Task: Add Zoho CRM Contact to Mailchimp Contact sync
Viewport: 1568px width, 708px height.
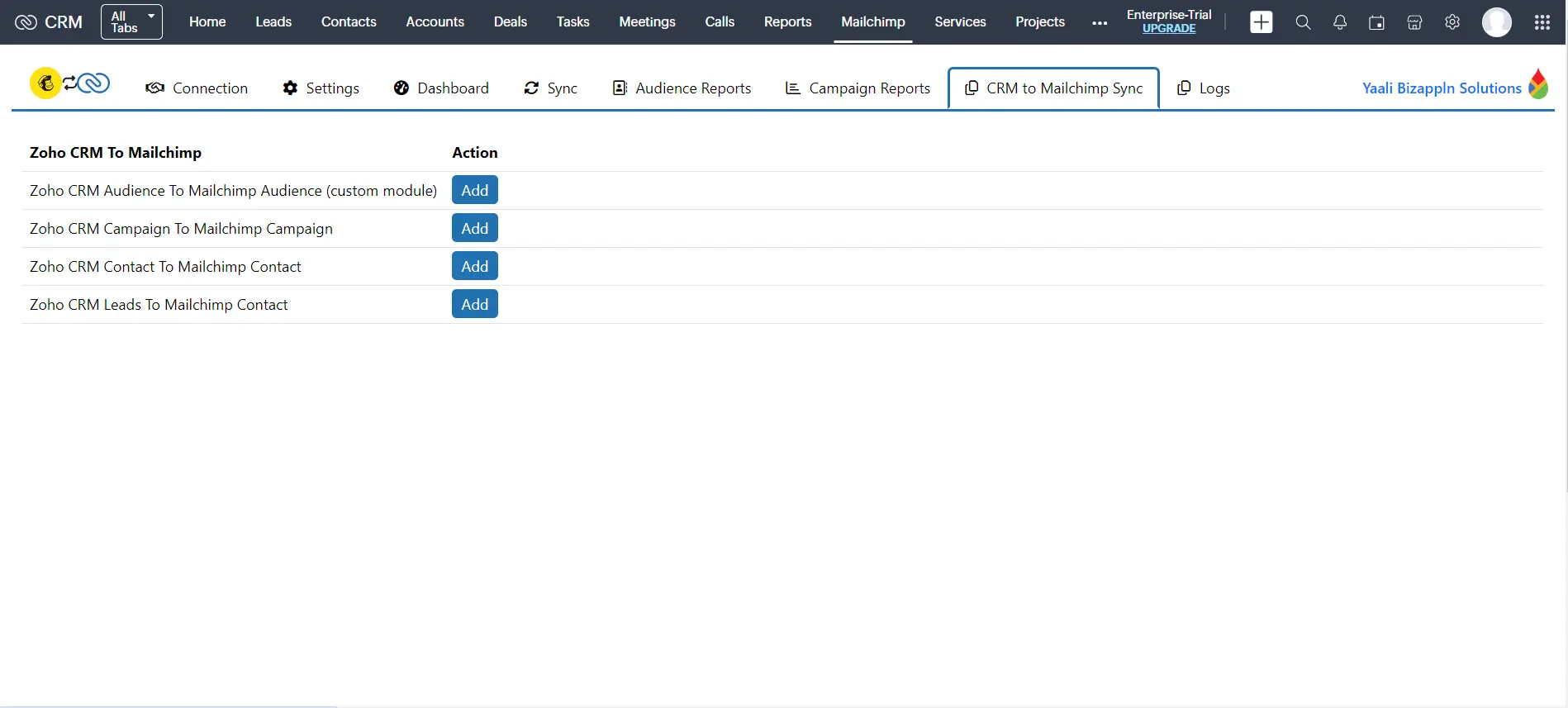Action: 475,266
